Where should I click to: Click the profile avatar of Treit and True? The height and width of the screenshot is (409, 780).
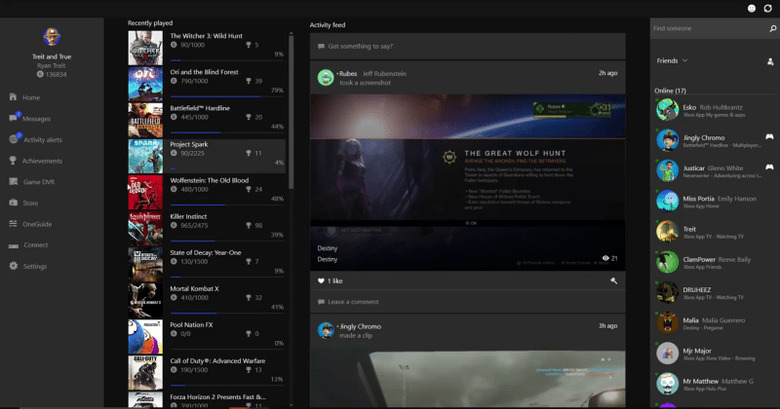52,37
